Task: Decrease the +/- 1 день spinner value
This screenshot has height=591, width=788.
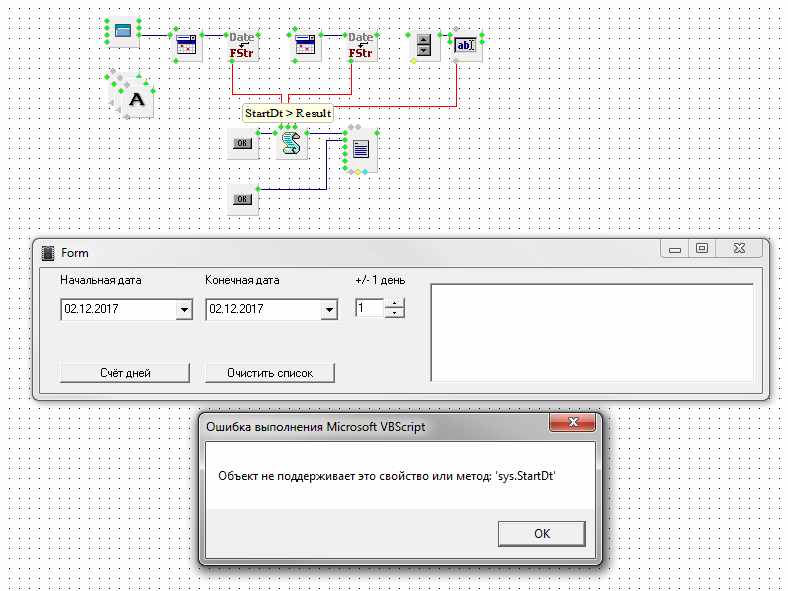Action: click(x=395, y=313)
